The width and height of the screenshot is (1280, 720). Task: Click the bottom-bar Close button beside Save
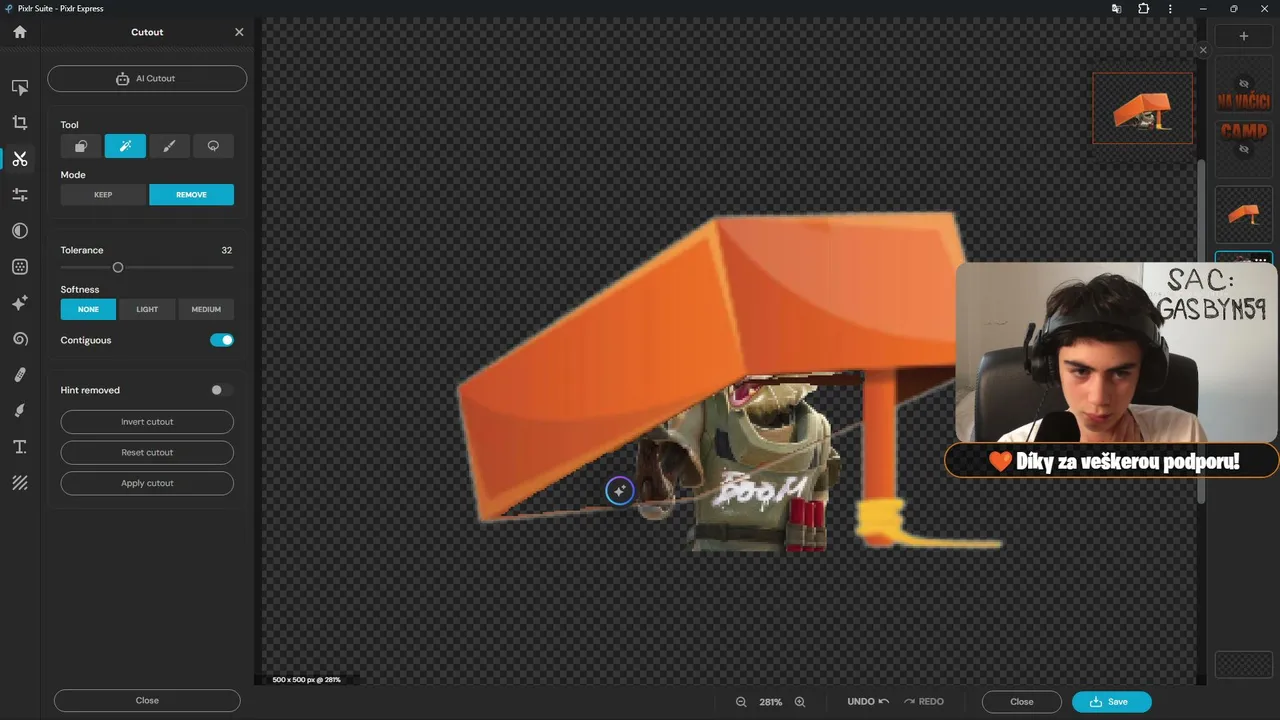[1021, 702]
